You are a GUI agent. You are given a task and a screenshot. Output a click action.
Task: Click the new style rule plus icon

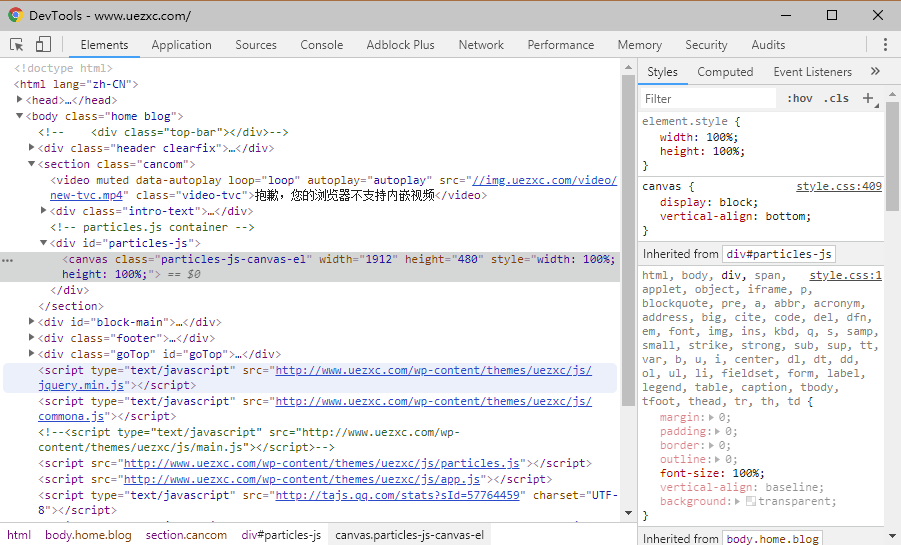(x=867, y=98)
